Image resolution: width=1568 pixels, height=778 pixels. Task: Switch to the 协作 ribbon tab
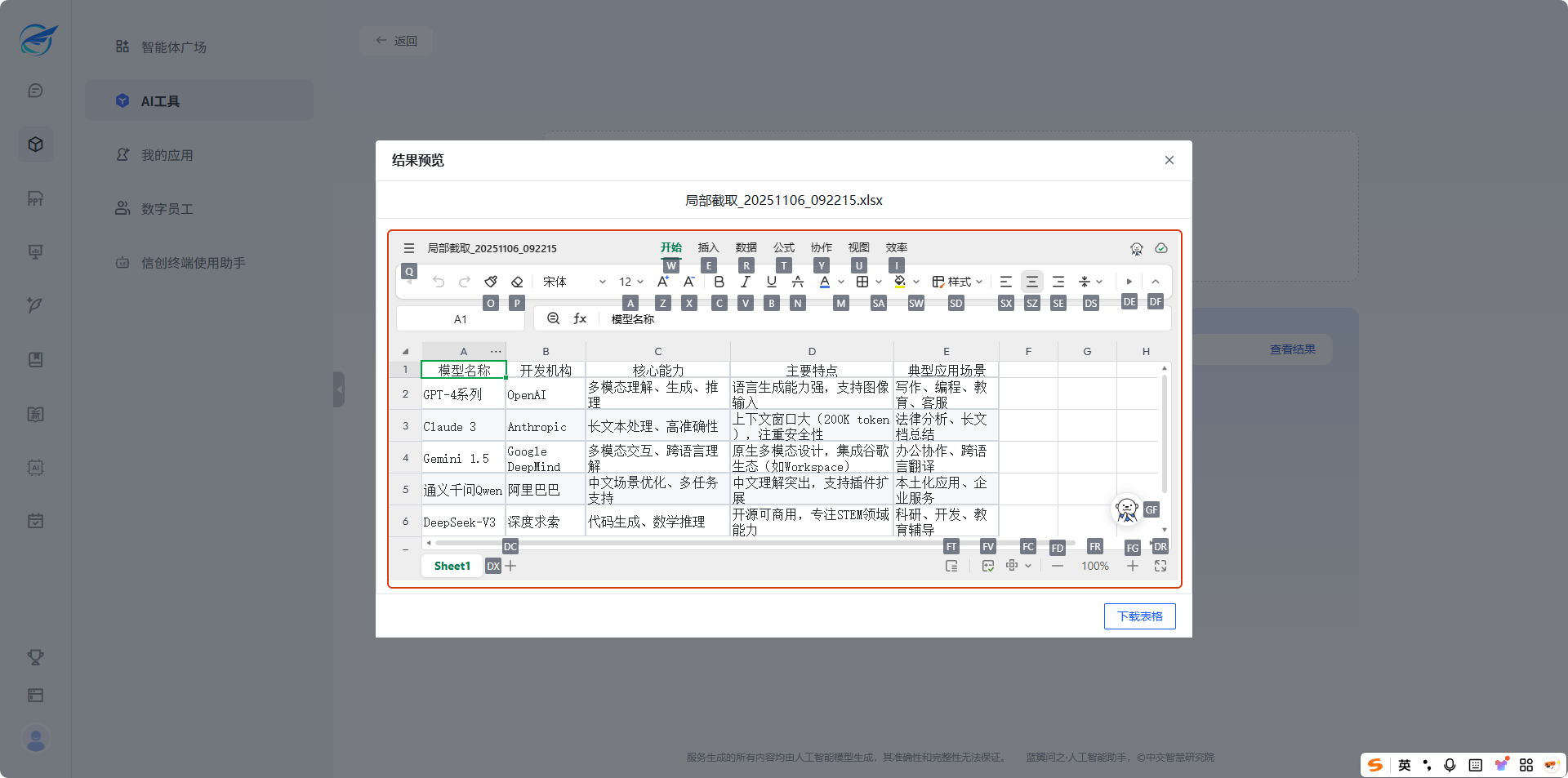point(822,247)
